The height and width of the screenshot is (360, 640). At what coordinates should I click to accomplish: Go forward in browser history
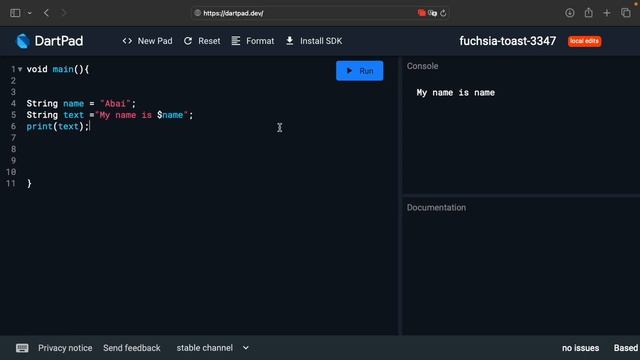click(63, 13)
